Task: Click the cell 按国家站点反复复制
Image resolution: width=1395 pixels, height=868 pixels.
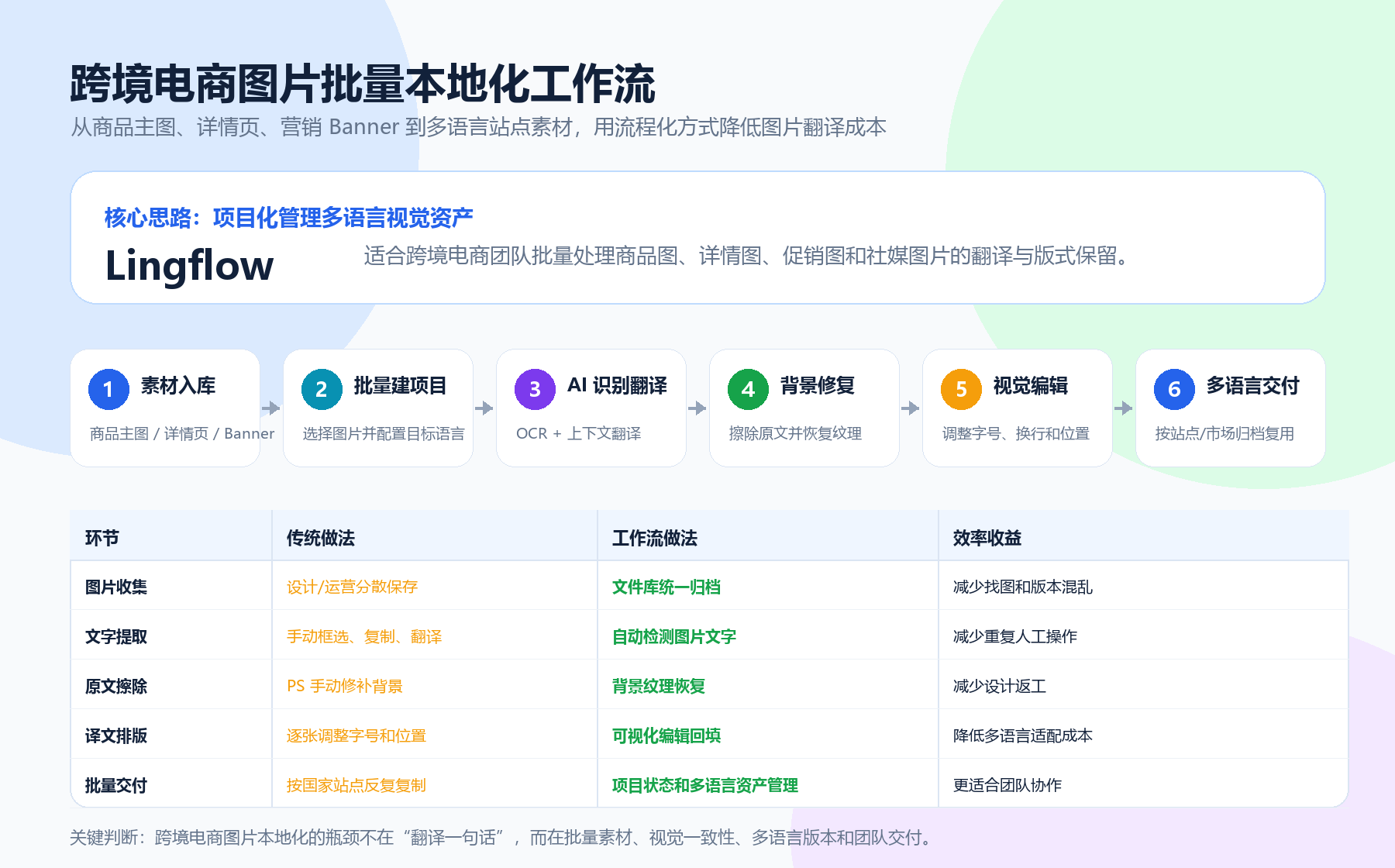Action: click(356, 786)
